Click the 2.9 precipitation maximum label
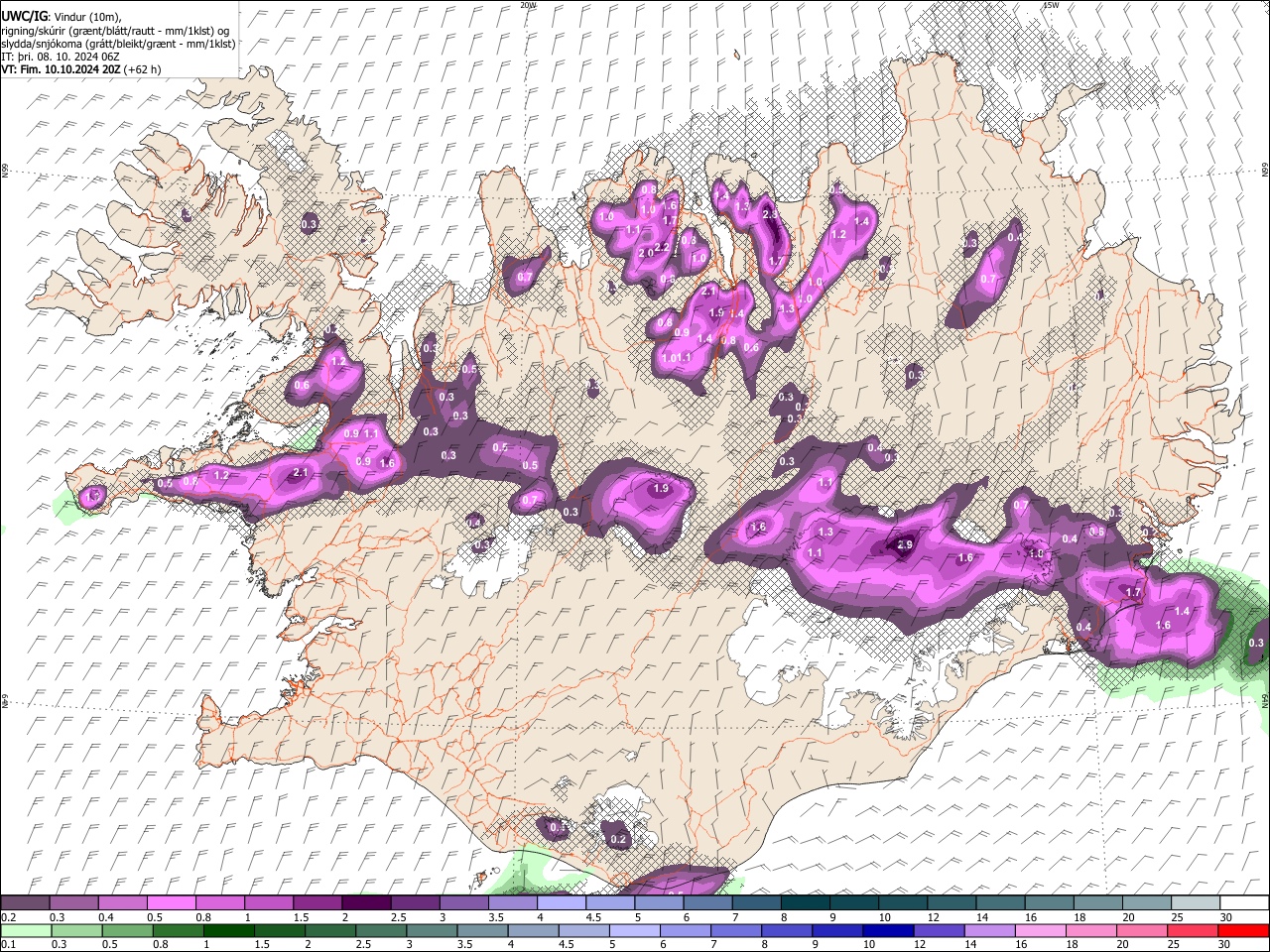This screenshot has width=1270, height=952. pos(904,545)
